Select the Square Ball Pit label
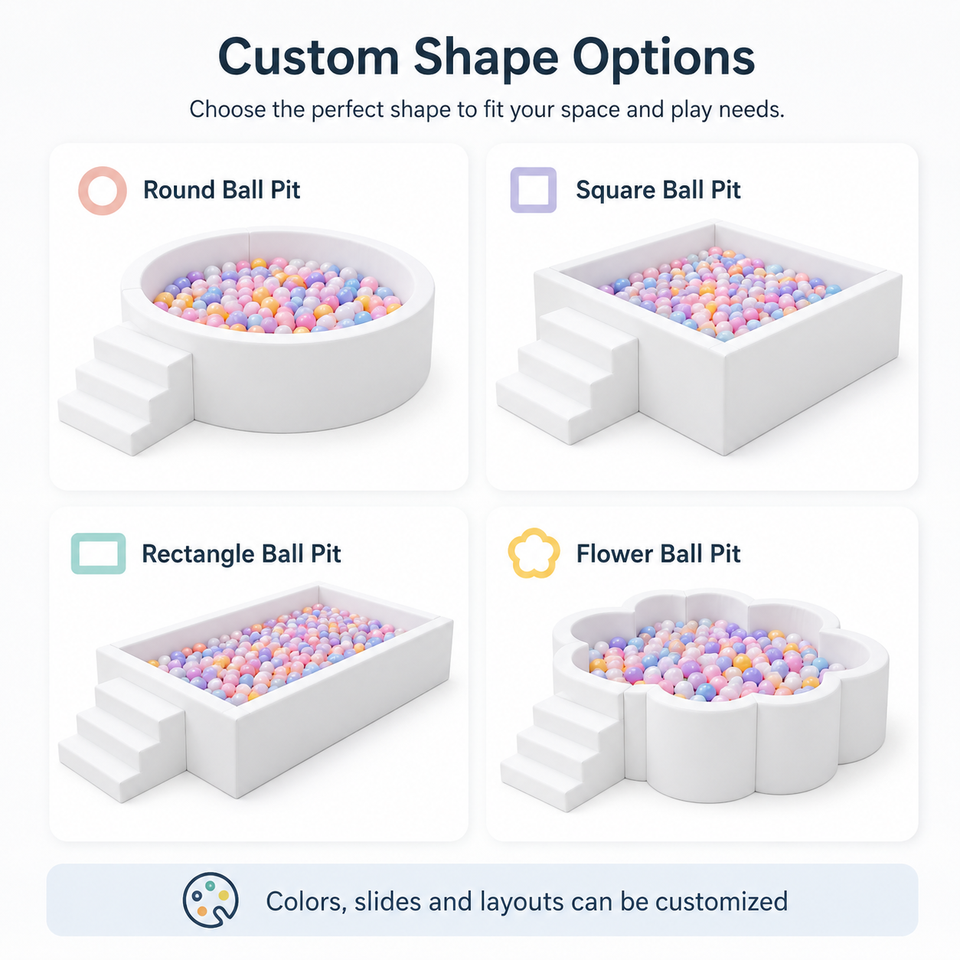Screen dimensions: 960x960 pyautogui.click(x=658, y=190)
